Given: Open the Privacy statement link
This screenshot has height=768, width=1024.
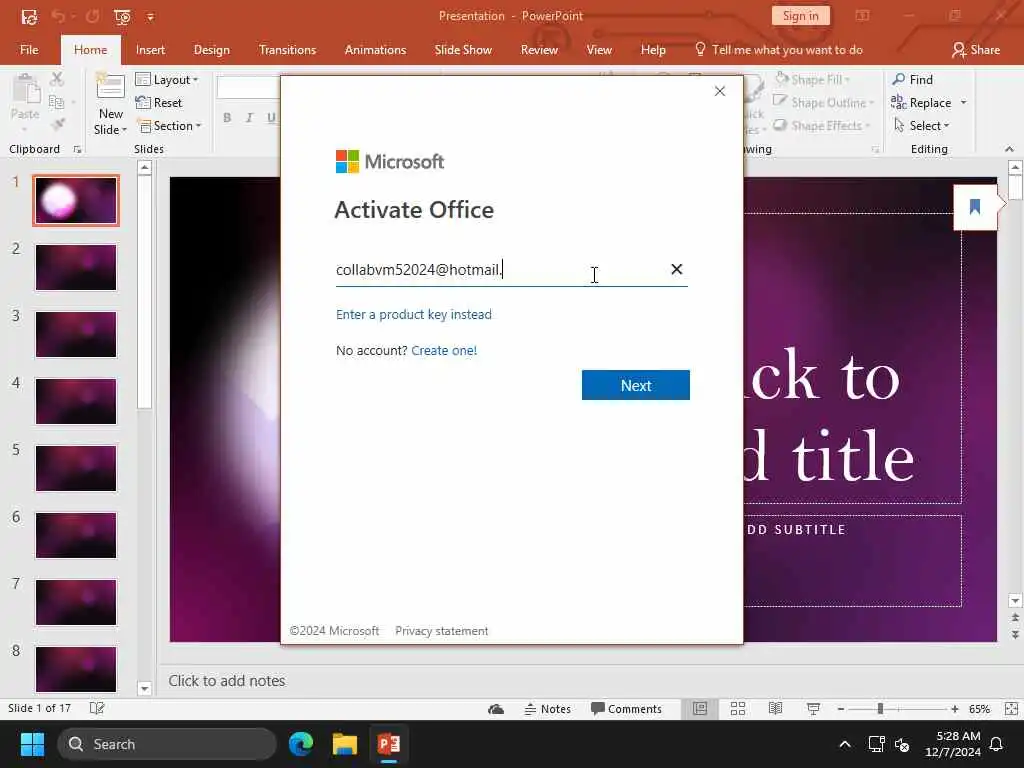Looking at the screenshot, I should pyautogui.click(x=441, y=631).
